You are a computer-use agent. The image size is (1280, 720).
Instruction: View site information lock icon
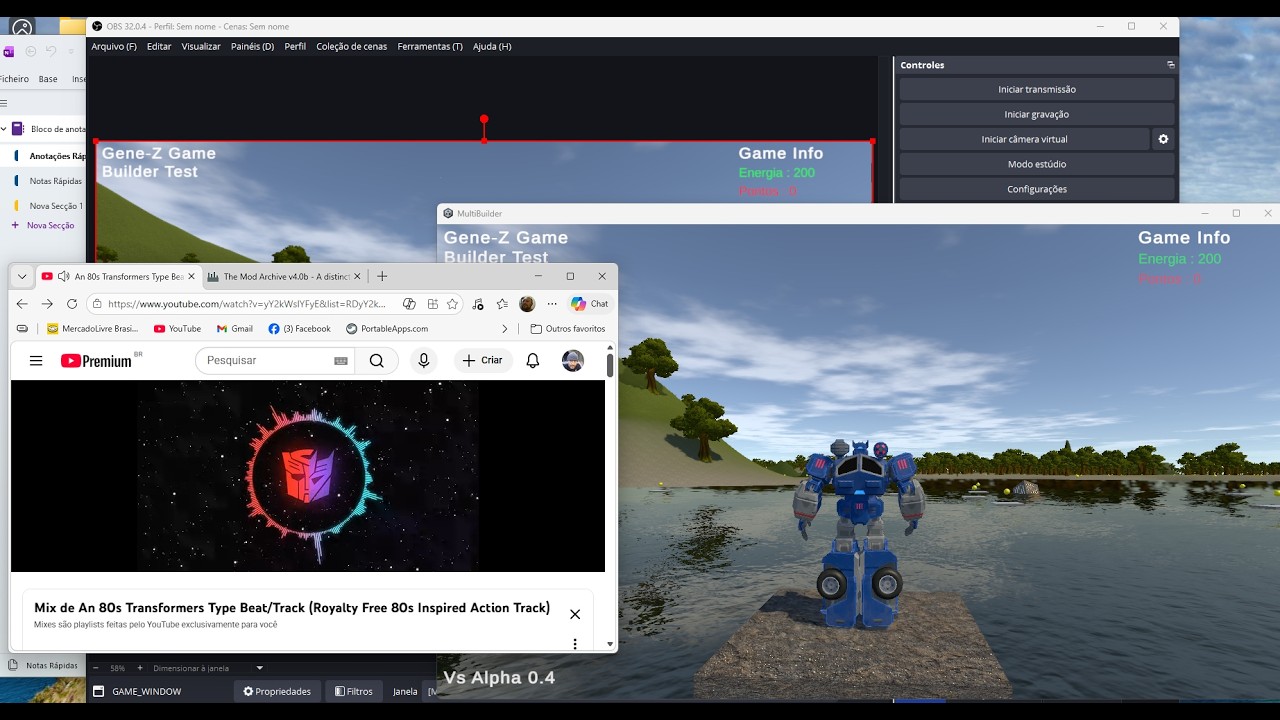click(x=98, y=304)
